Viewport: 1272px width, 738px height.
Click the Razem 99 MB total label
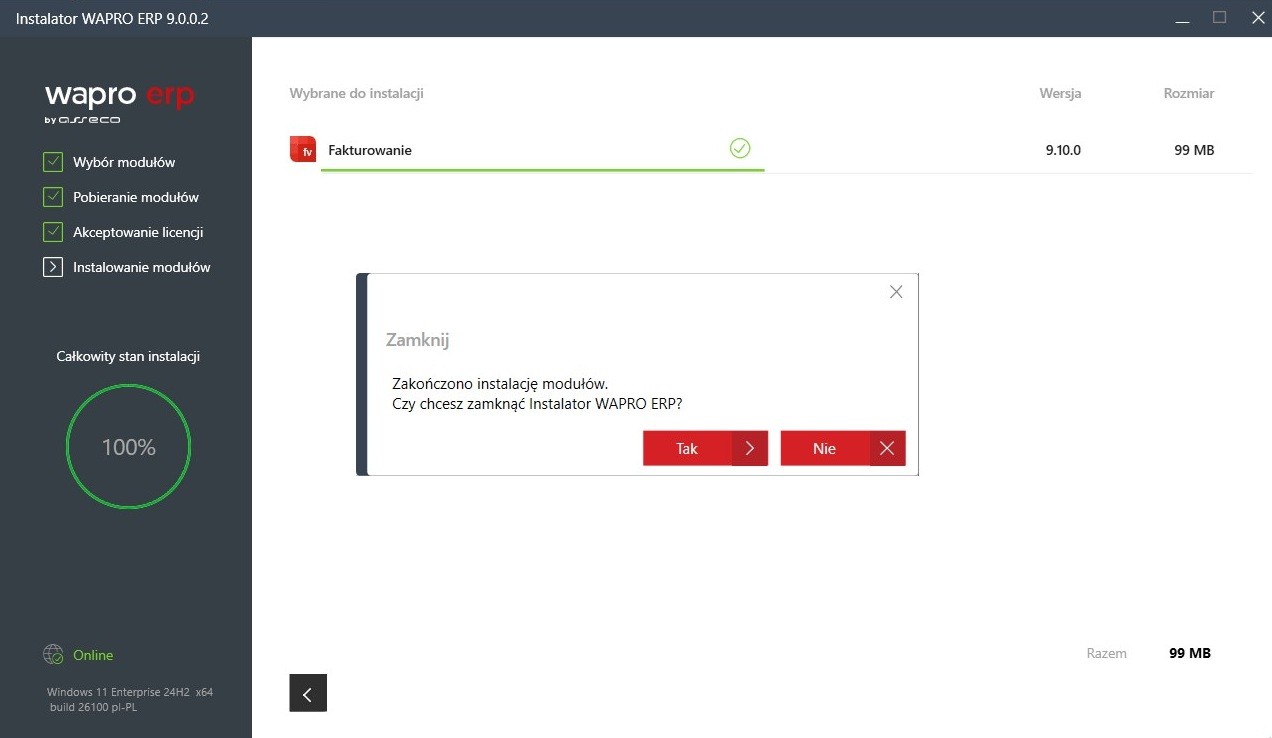[1150, 653]
